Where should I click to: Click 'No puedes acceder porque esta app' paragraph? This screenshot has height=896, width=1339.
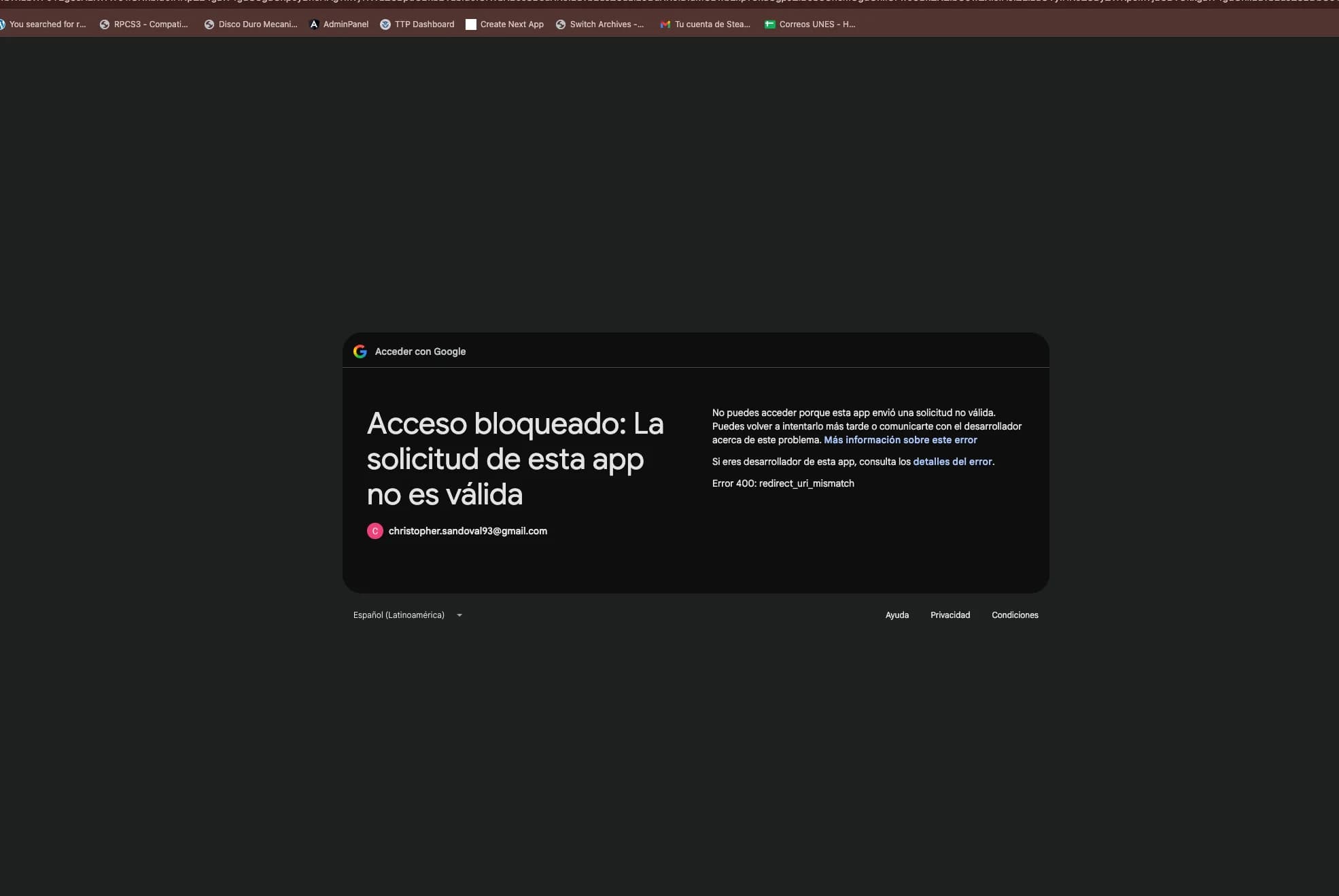click(867, 426)
